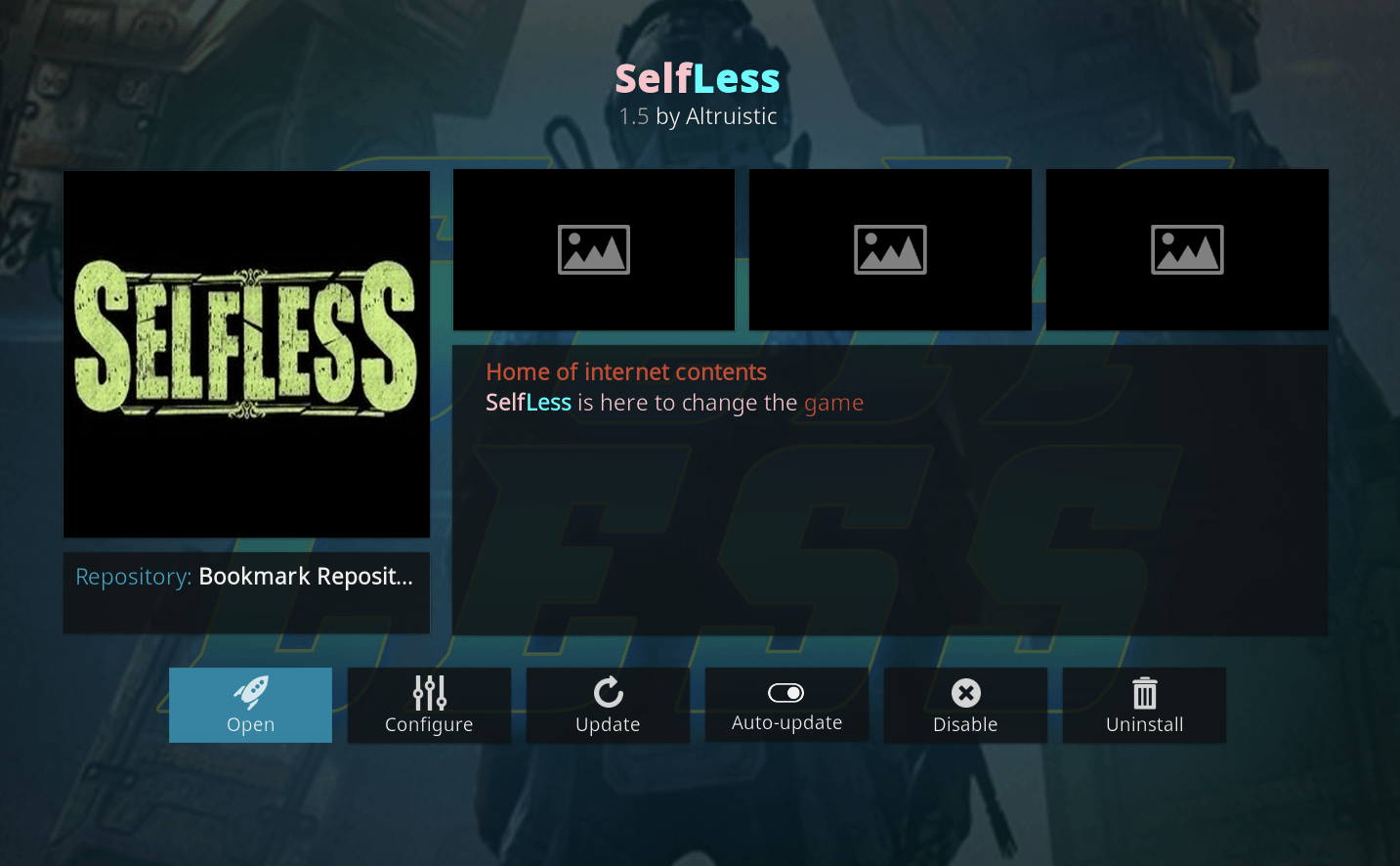The width and height of the screenshot is (1400, 866).
Task: Click the circular arrow Update icon
Action: tap(608, 692)
